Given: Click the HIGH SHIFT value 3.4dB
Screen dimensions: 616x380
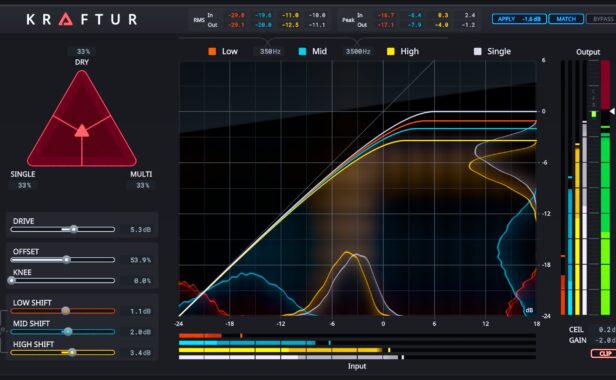Looking at the screenshot, I should pyautogui.click(x=140, y=353).
